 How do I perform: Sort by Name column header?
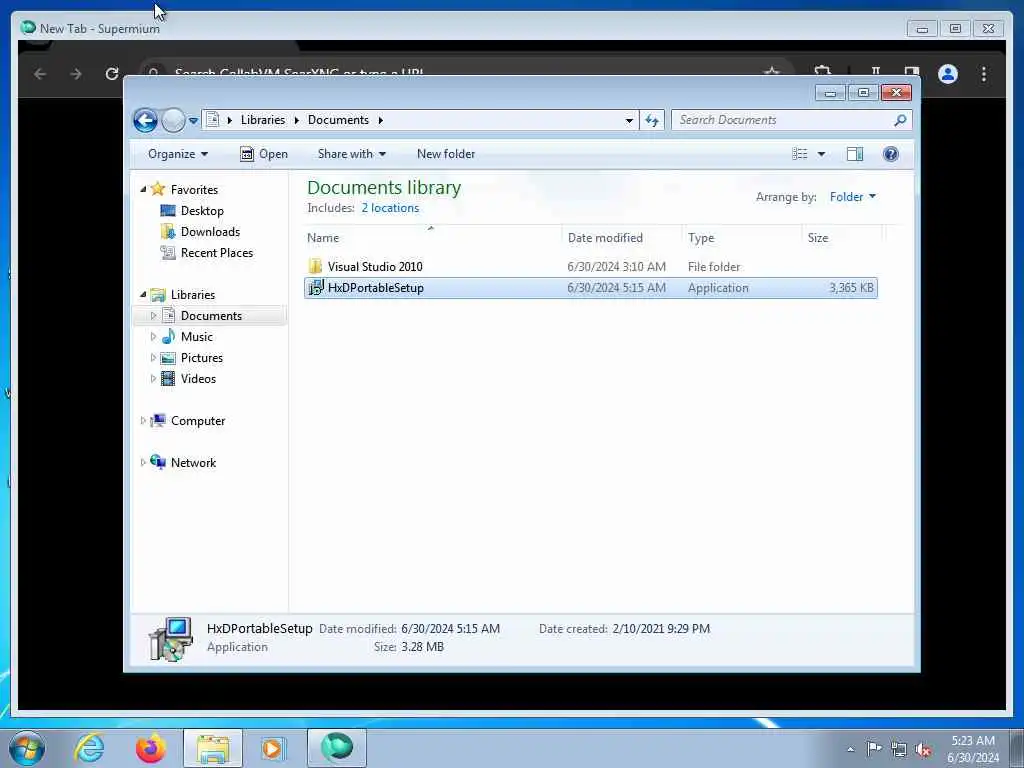click(431, 238)
